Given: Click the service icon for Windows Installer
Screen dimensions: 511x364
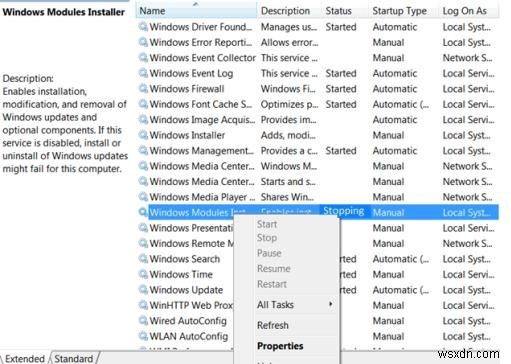Looking at the screenshot, I should tap(143, 135).
